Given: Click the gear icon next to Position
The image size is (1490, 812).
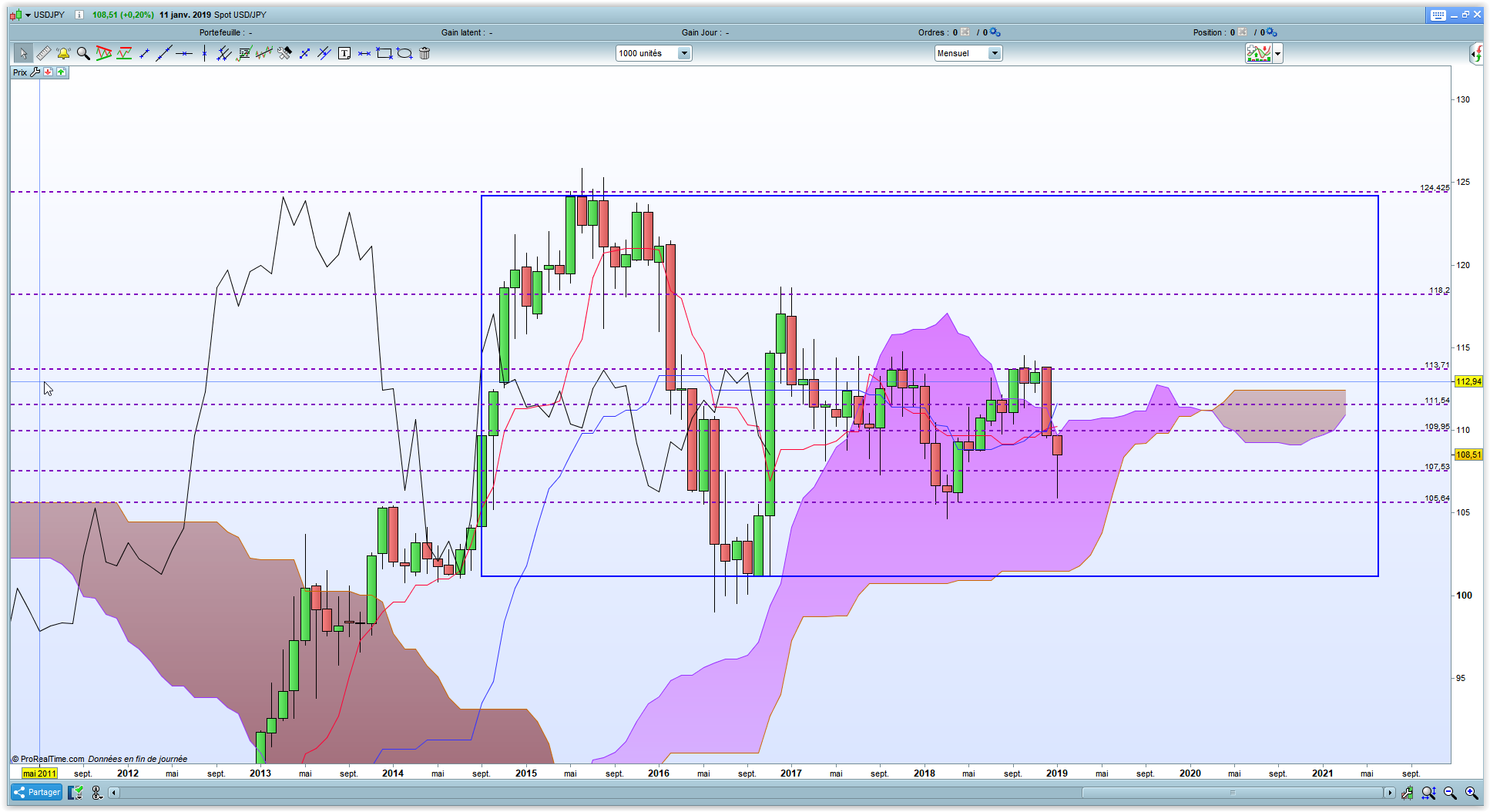Looking at the screenshot, I should click(x=1272, y=32).
